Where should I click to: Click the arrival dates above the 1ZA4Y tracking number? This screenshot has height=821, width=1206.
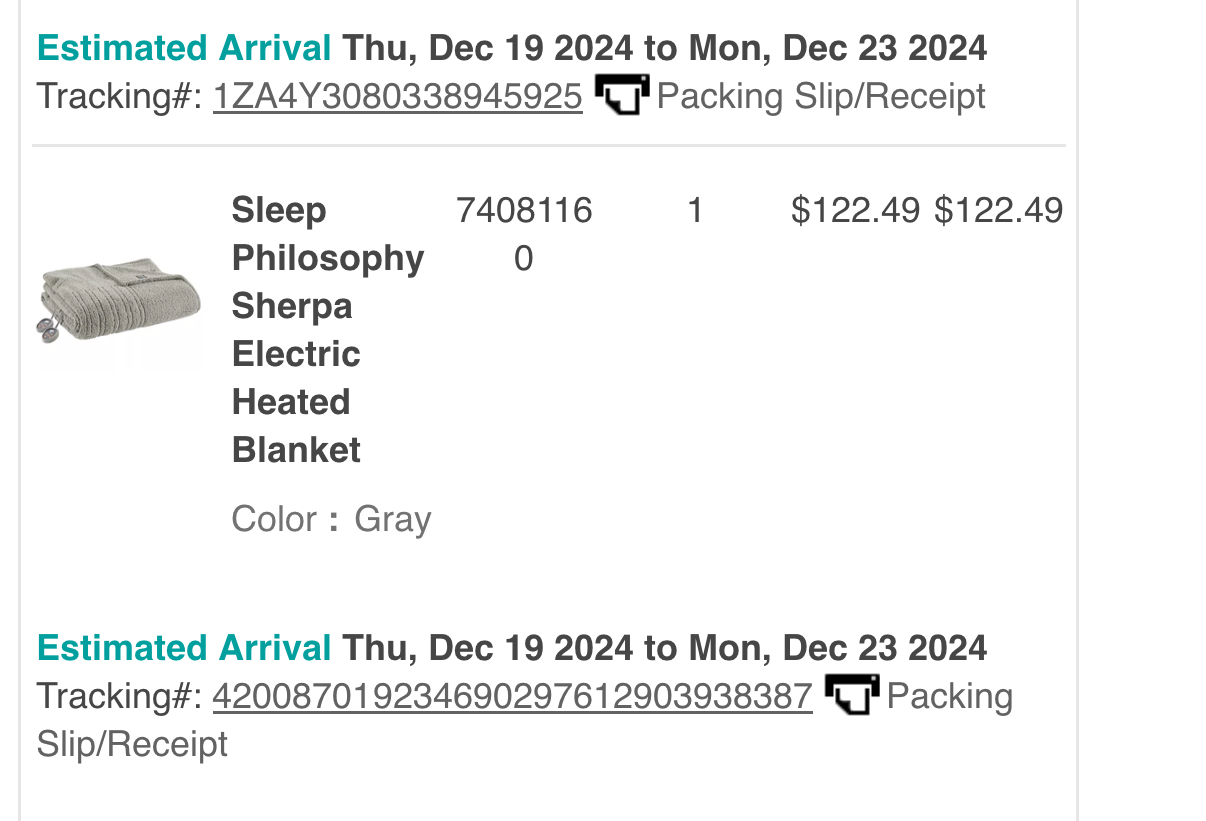pos(665,47)
